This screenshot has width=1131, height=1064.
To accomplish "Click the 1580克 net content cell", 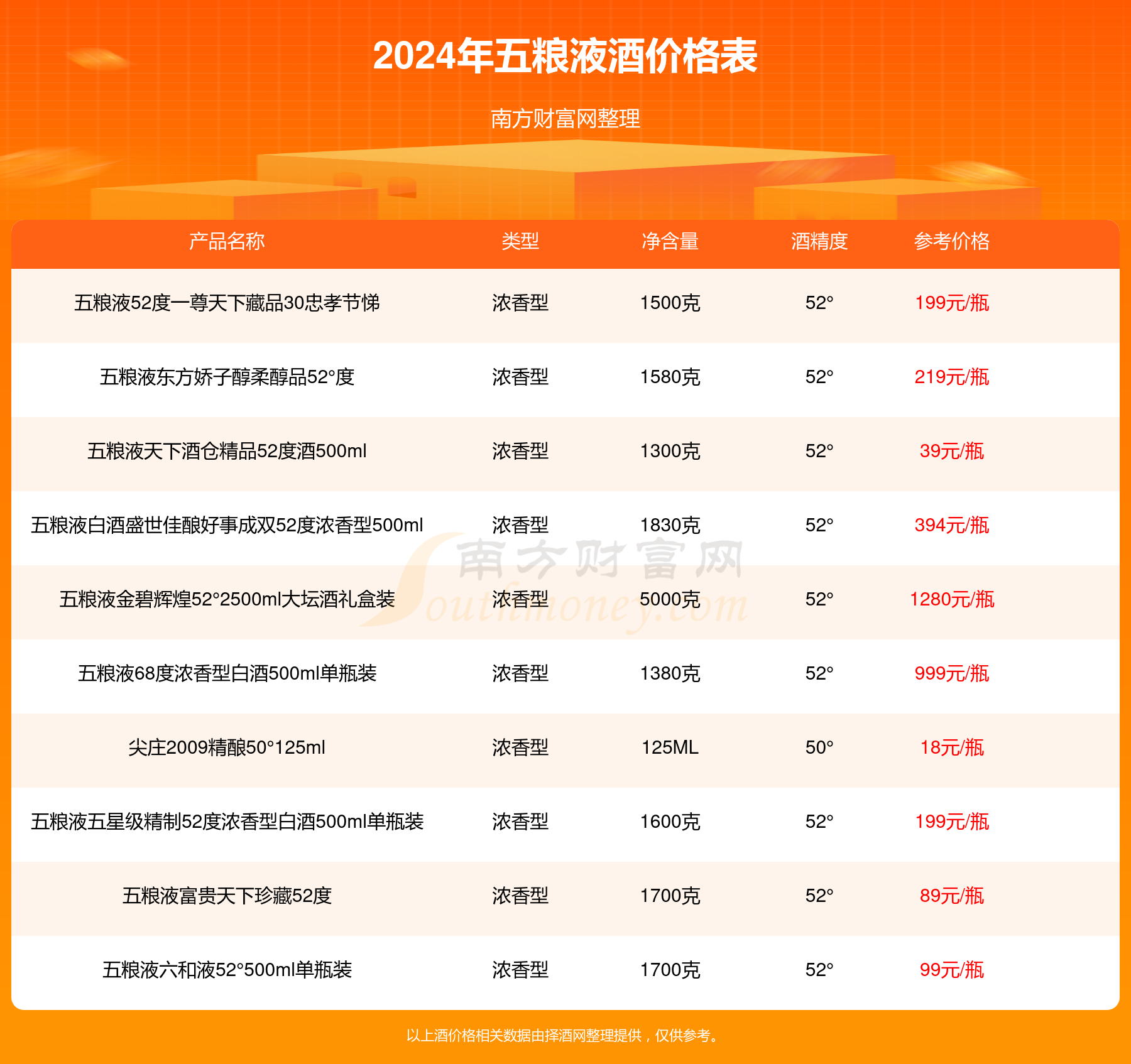I will (x=670, y=377).
